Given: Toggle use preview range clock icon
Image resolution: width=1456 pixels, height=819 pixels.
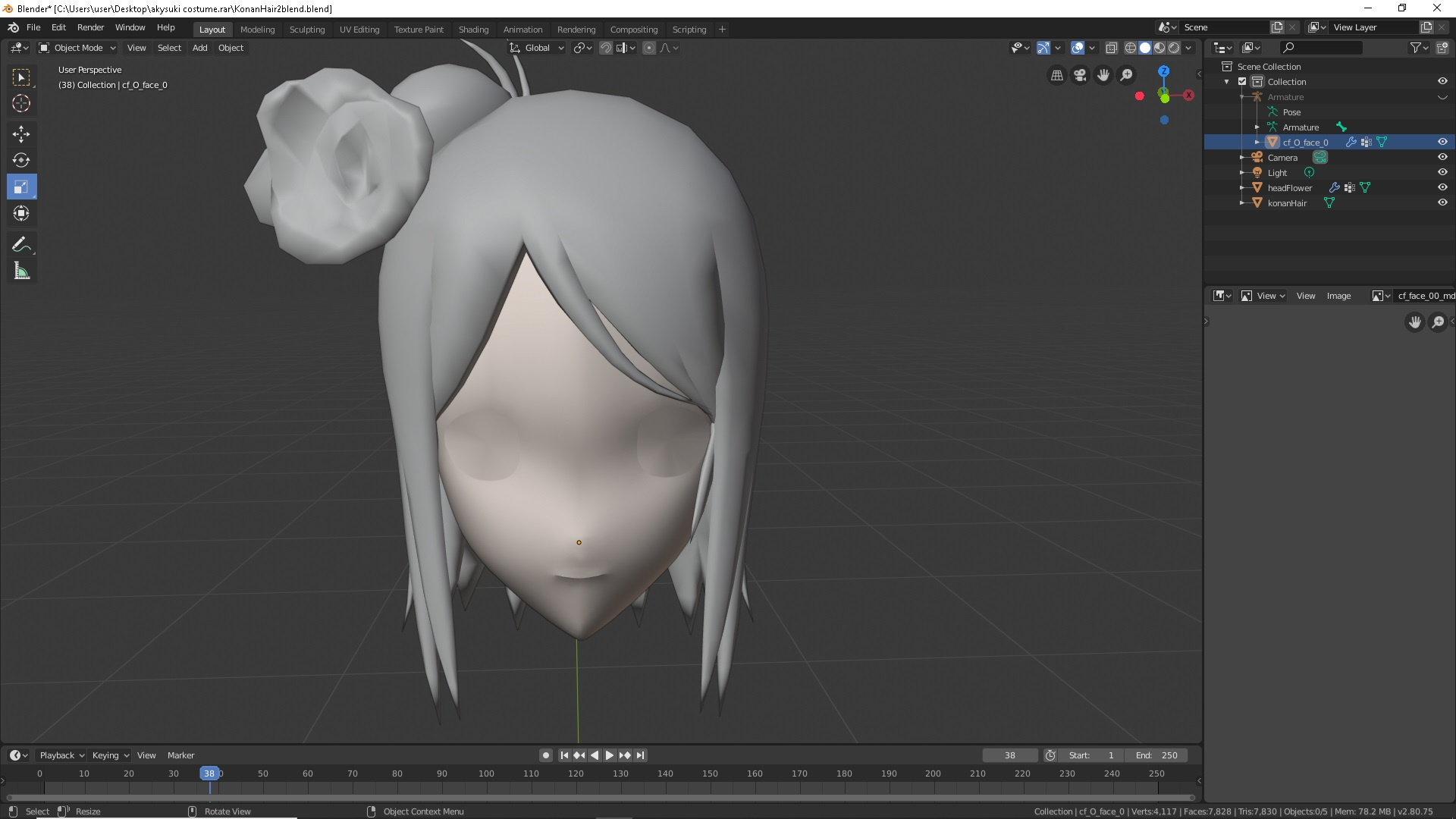Looking at the screenshot, I should (1050, 755).
